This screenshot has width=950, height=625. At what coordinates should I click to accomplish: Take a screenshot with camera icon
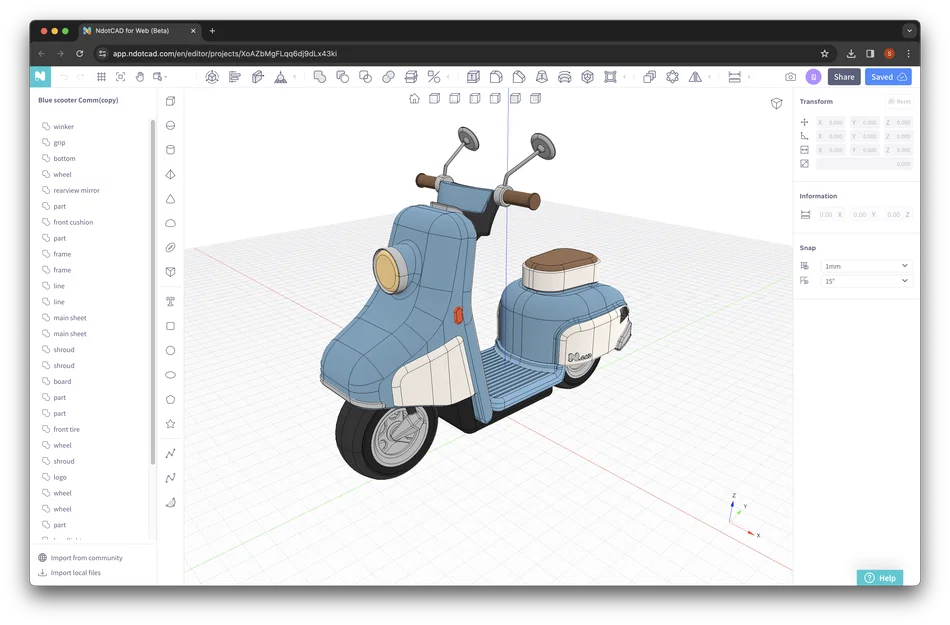point(791,77)
